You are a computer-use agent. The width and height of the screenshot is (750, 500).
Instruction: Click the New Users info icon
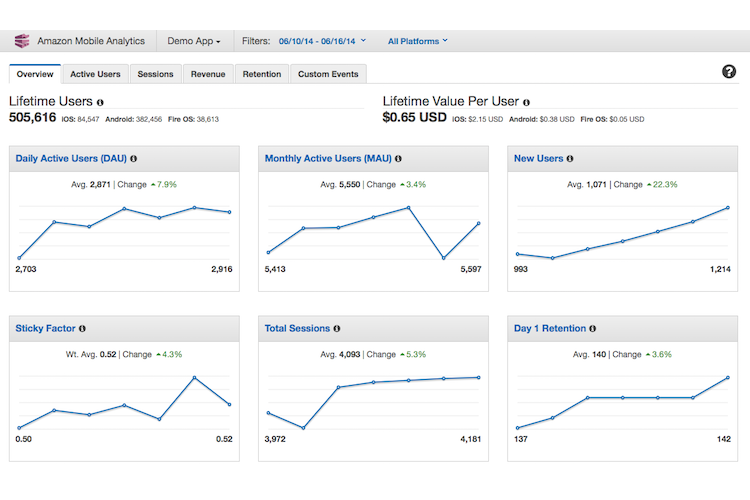(570, 158)
